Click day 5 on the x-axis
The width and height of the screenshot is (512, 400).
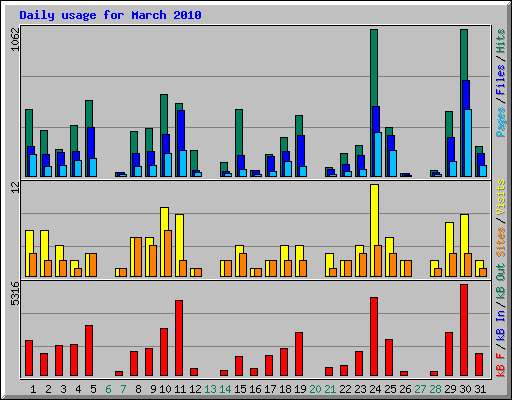[x=93, y=389]
